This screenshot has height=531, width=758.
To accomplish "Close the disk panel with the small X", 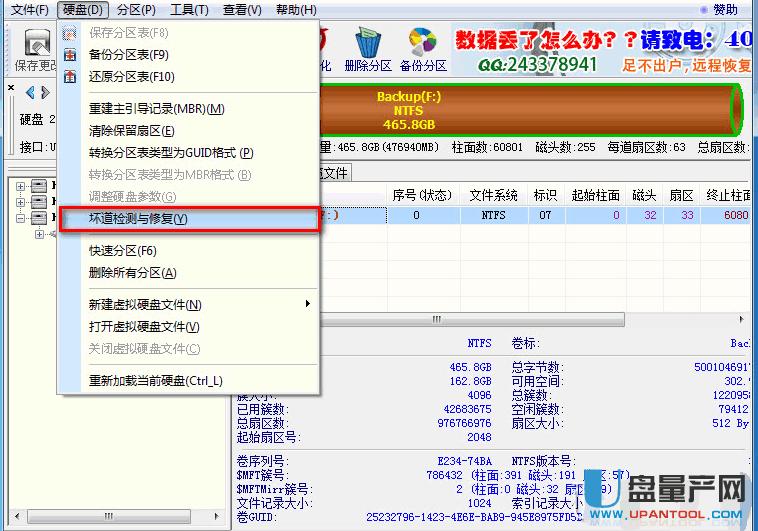I will pos(12,88).
